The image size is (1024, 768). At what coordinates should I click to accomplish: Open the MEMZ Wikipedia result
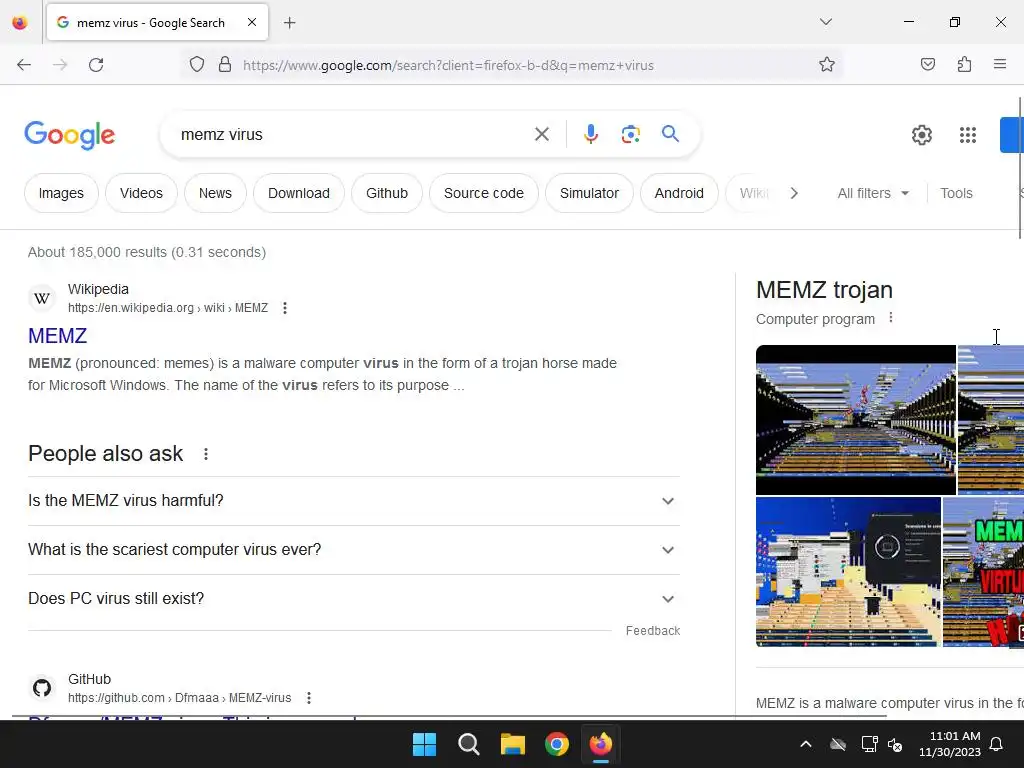pyautogui.click(x=57, y=336)
